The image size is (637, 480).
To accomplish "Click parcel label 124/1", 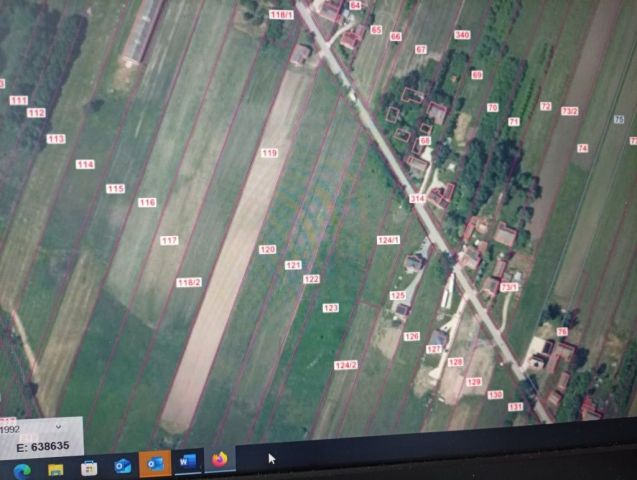I will click(388, 240).
